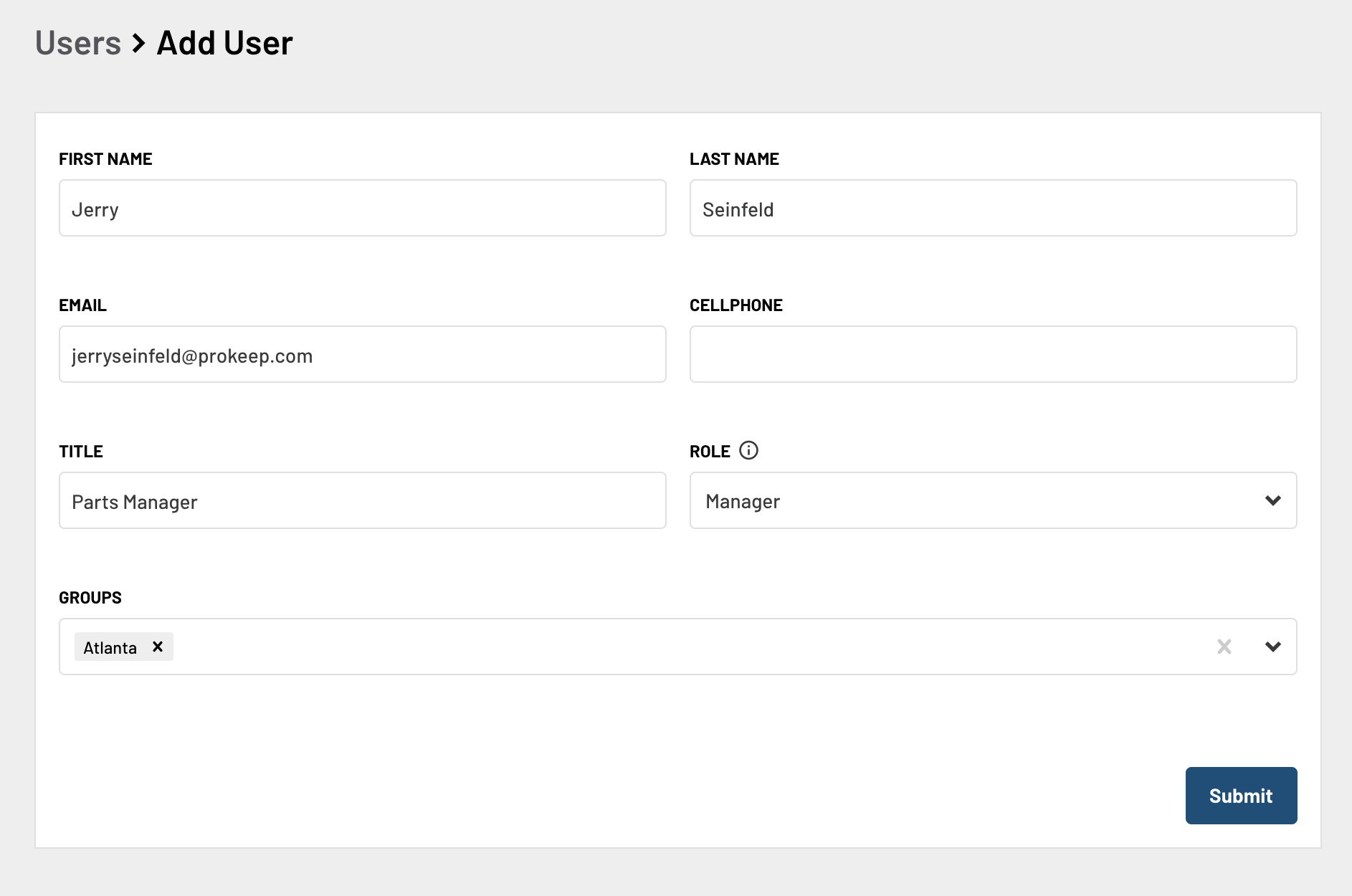This screenshot has height=896, width=1352.
Task: Focus the First Name field
Action: 363,208
